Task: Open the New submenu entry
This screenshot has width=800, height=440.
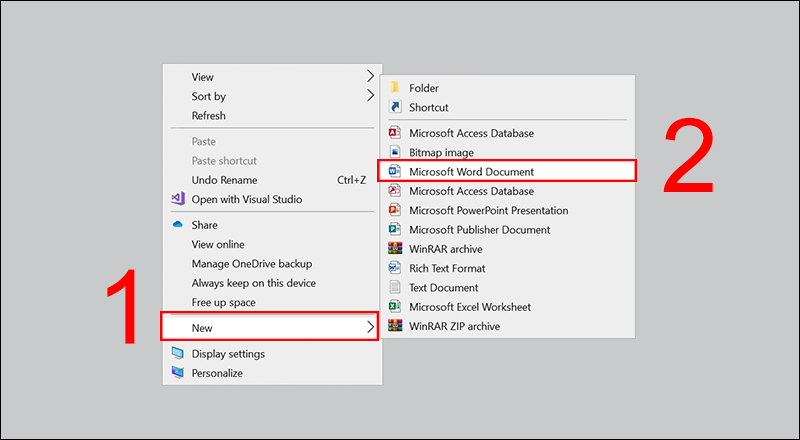Action: pos(269,327)
